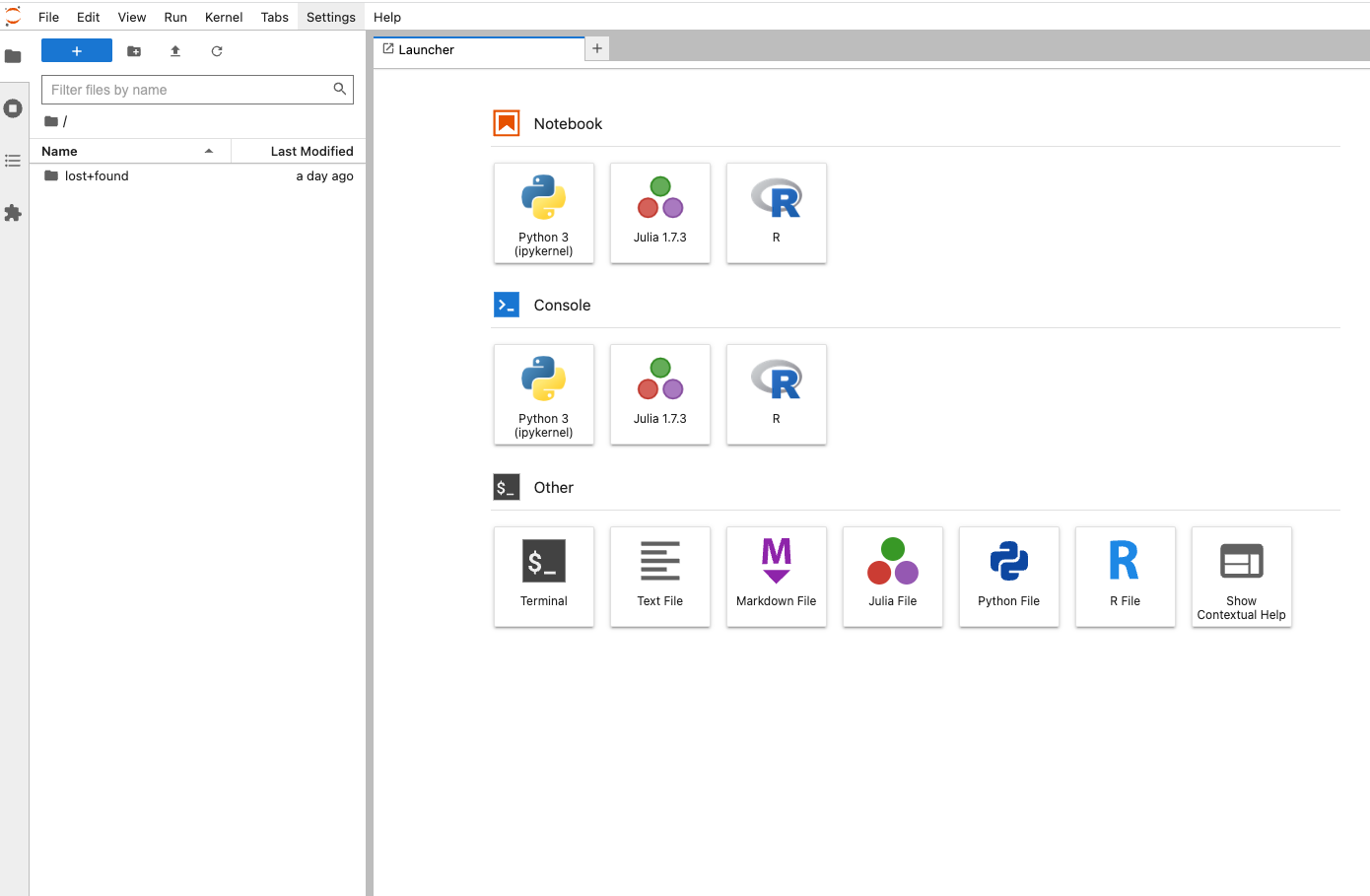Launch a Julia 1.7.3 notebook
The image size is (1370, 896).
click(x=659, y=213)
